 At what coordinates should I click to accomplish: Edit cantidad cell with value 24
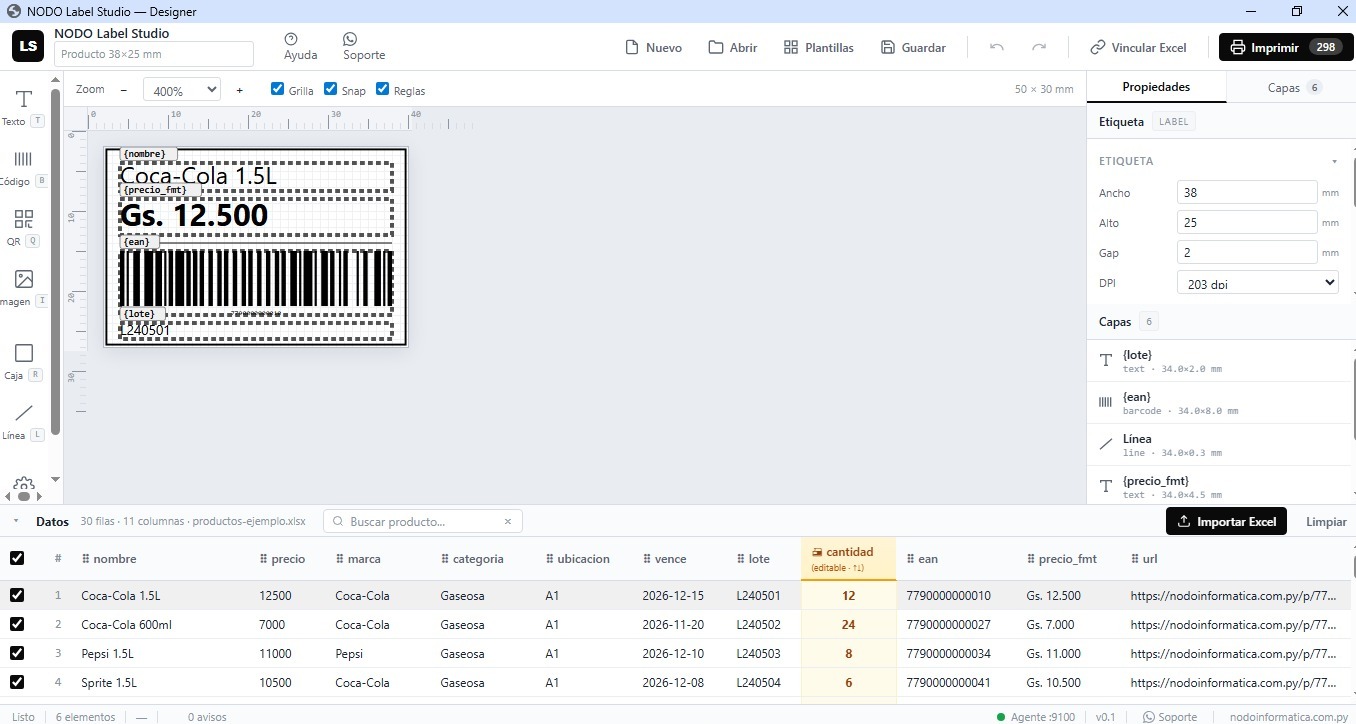click(849, 624)
